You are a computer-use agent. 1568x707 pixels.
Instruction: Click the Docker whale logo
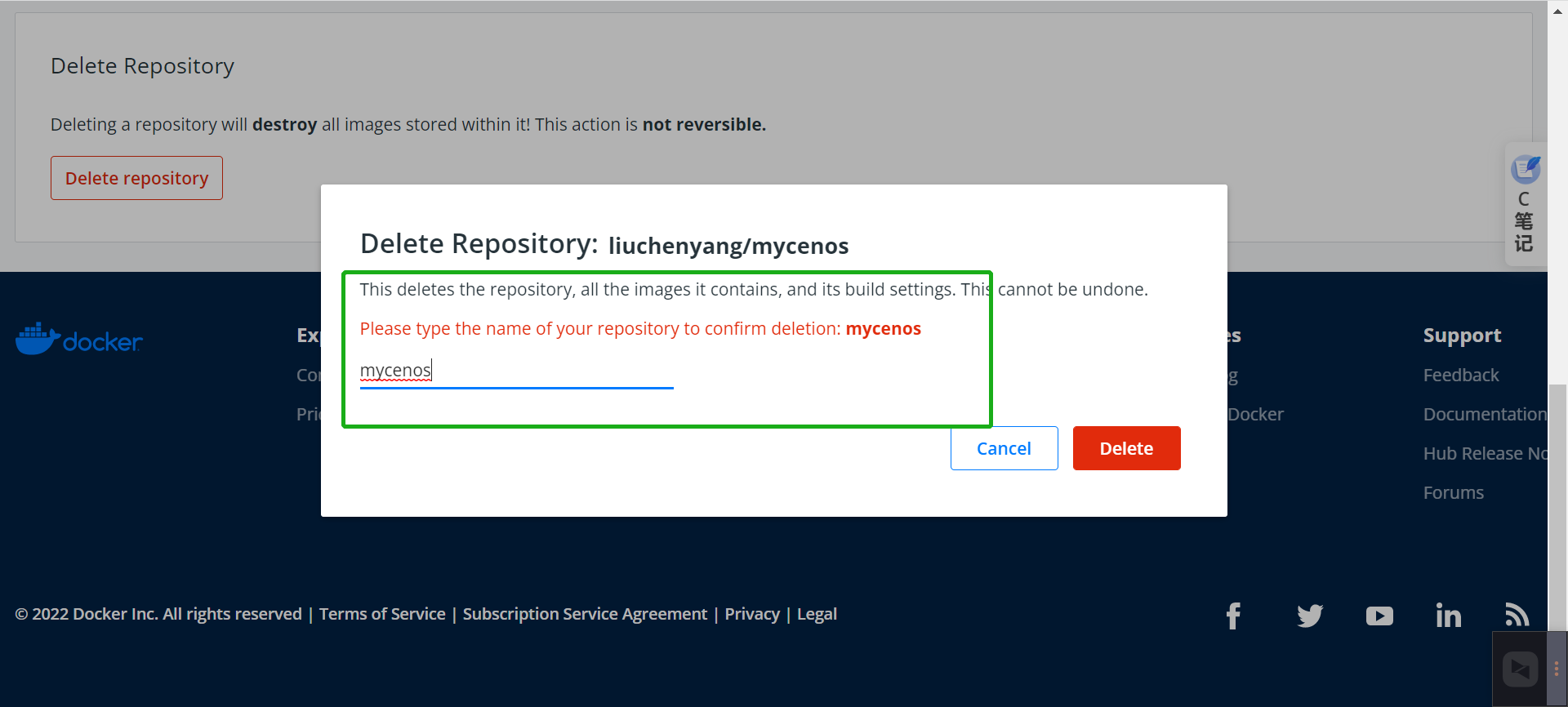(x=78, y=339)
